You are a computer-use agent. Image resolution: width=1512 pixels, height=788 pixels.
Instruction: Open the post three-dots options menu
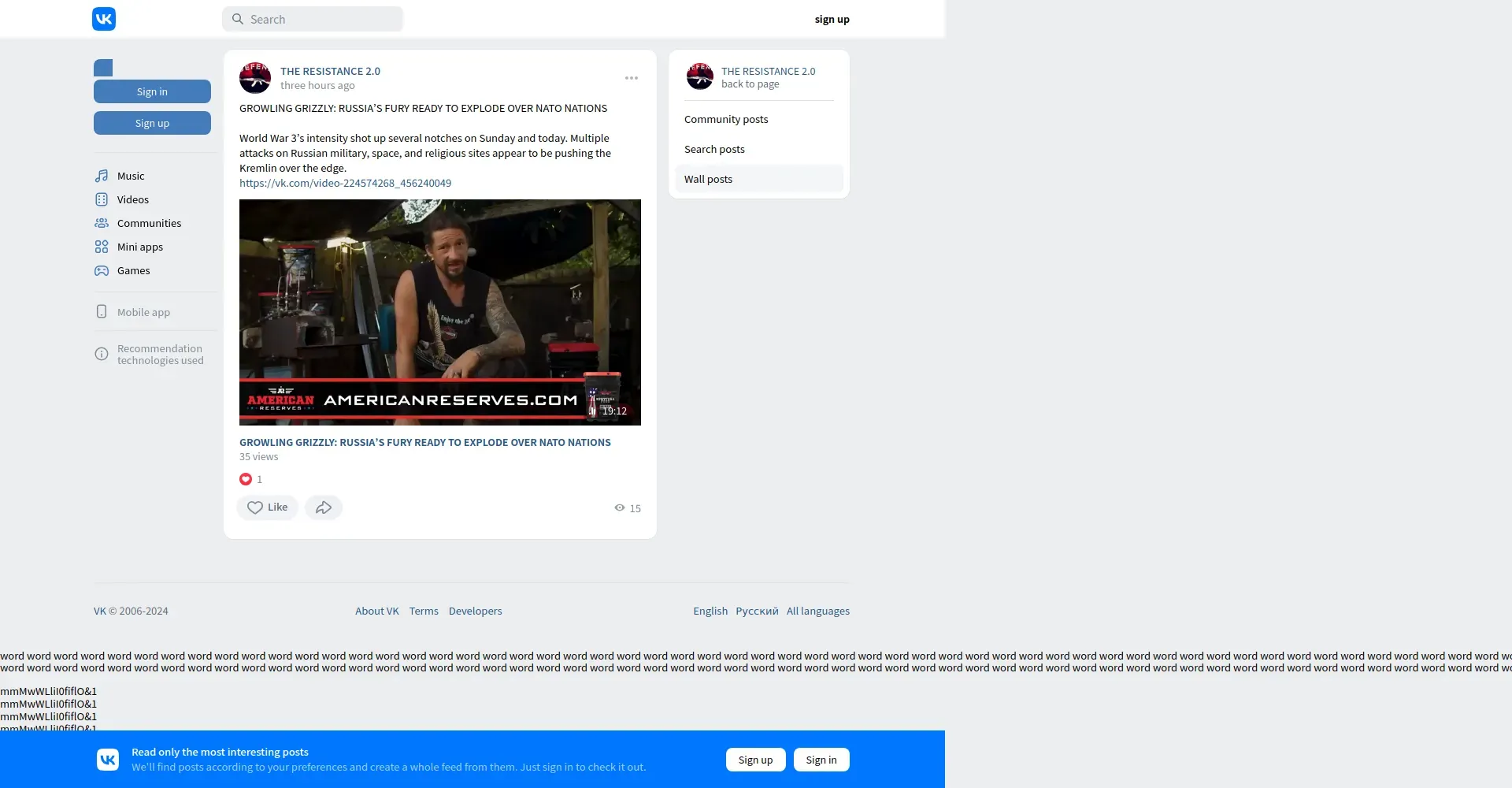pyautogui.click(x=632, y=78)
